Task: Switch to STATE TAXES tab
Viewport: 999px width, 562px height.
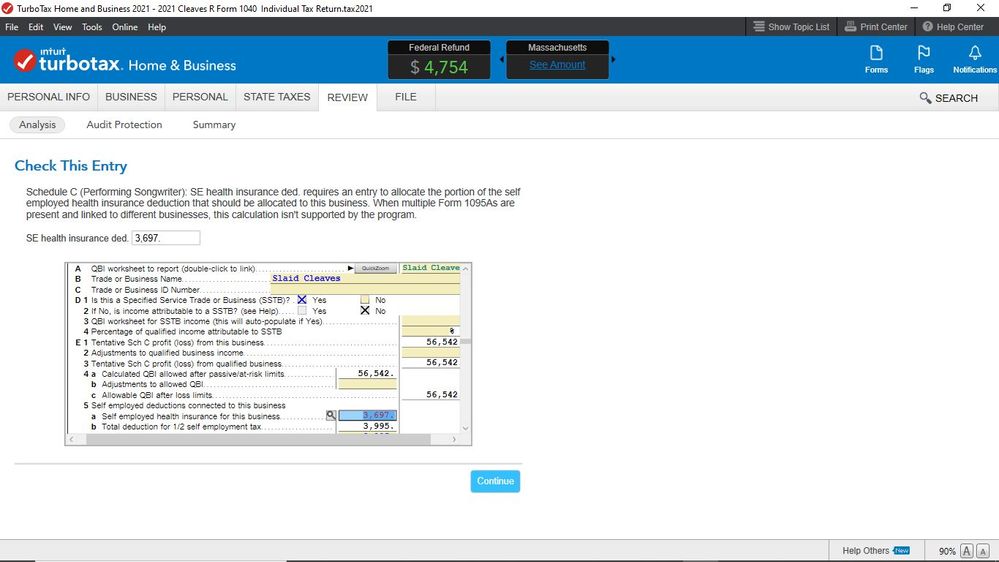Action: click(x=277, y=97)
